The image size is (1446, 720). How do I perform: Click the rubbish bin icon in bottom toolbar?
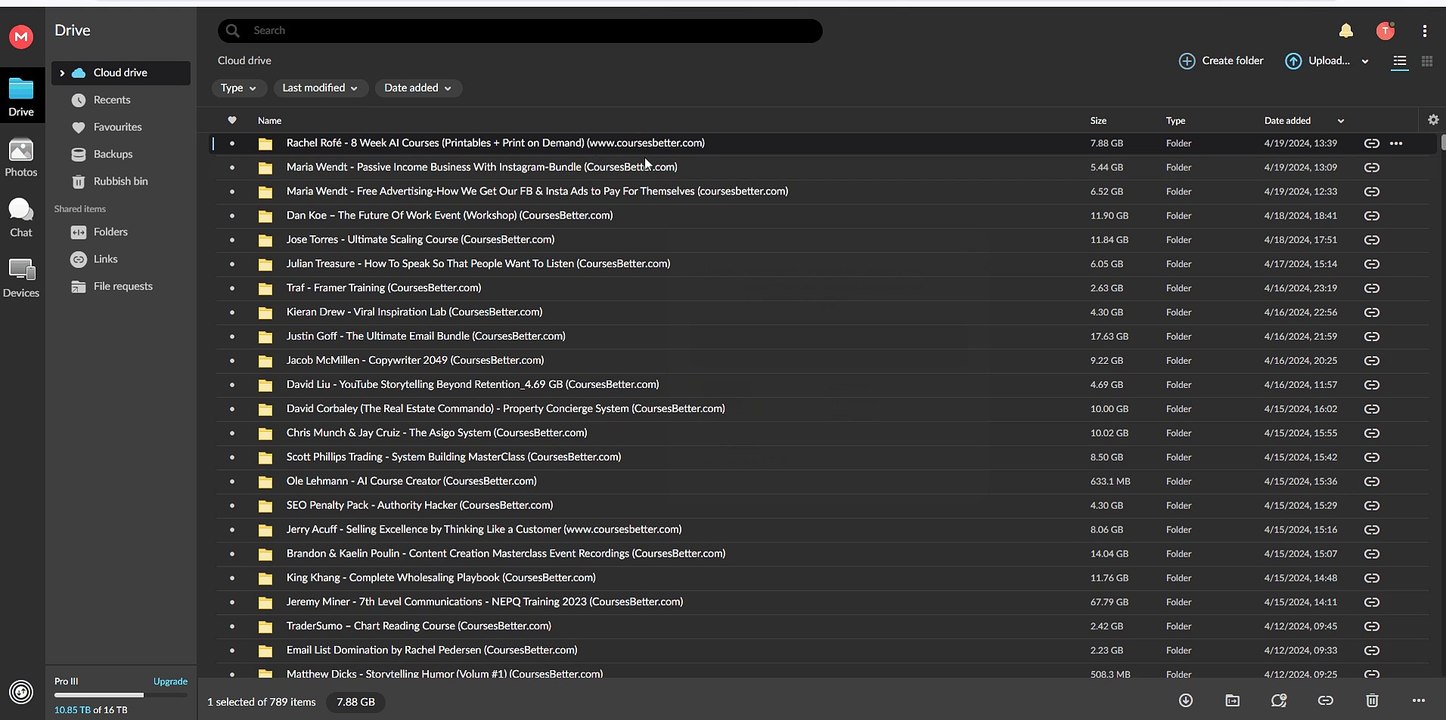(1372, 701)
